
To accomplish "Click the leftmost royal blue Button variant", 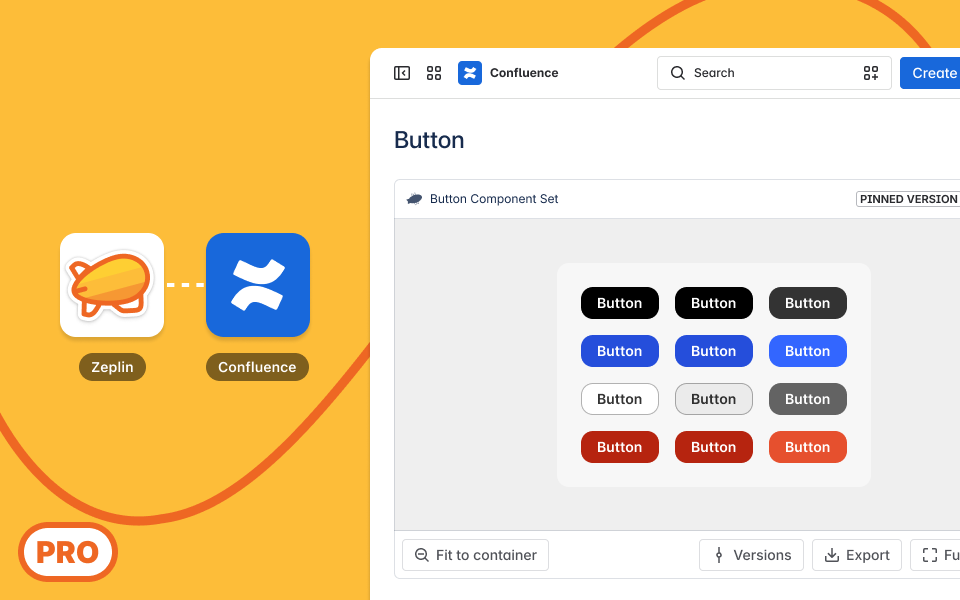I will tap(620, 351).
